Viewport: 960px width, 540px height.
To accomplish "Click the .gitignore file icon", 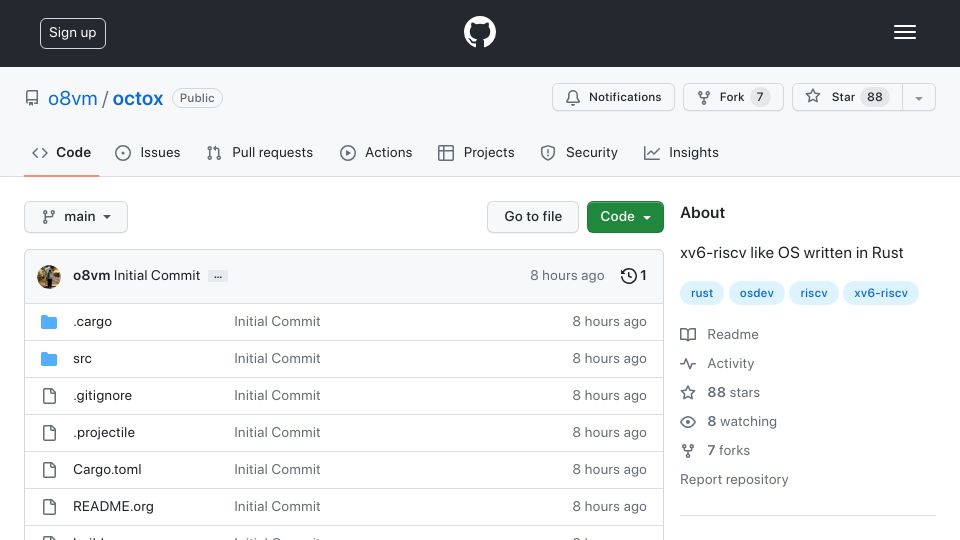I will pos(50,396).
